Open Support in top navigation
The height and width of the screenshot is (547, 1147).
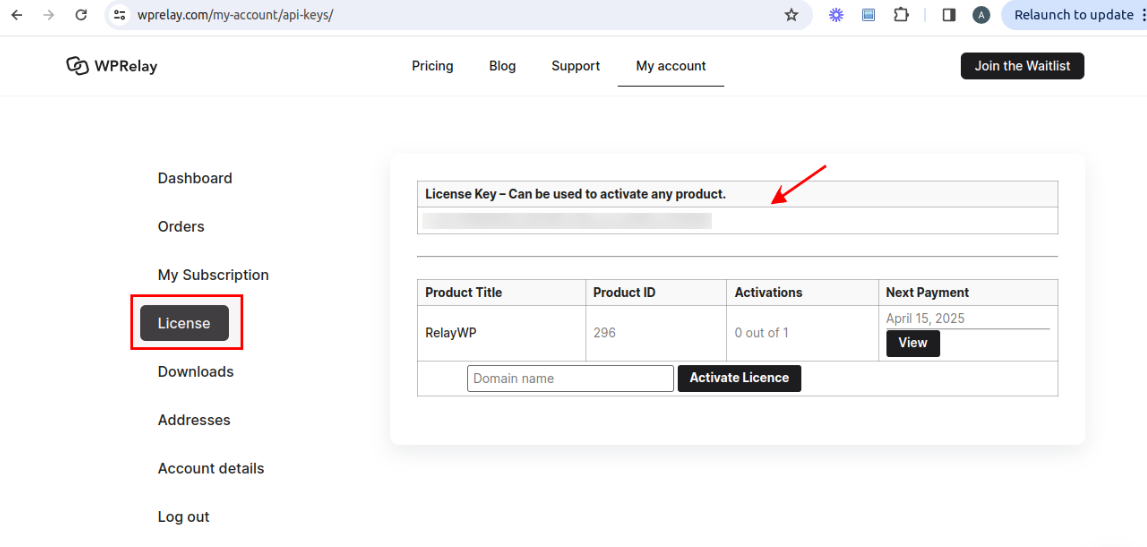coord(575,66)
